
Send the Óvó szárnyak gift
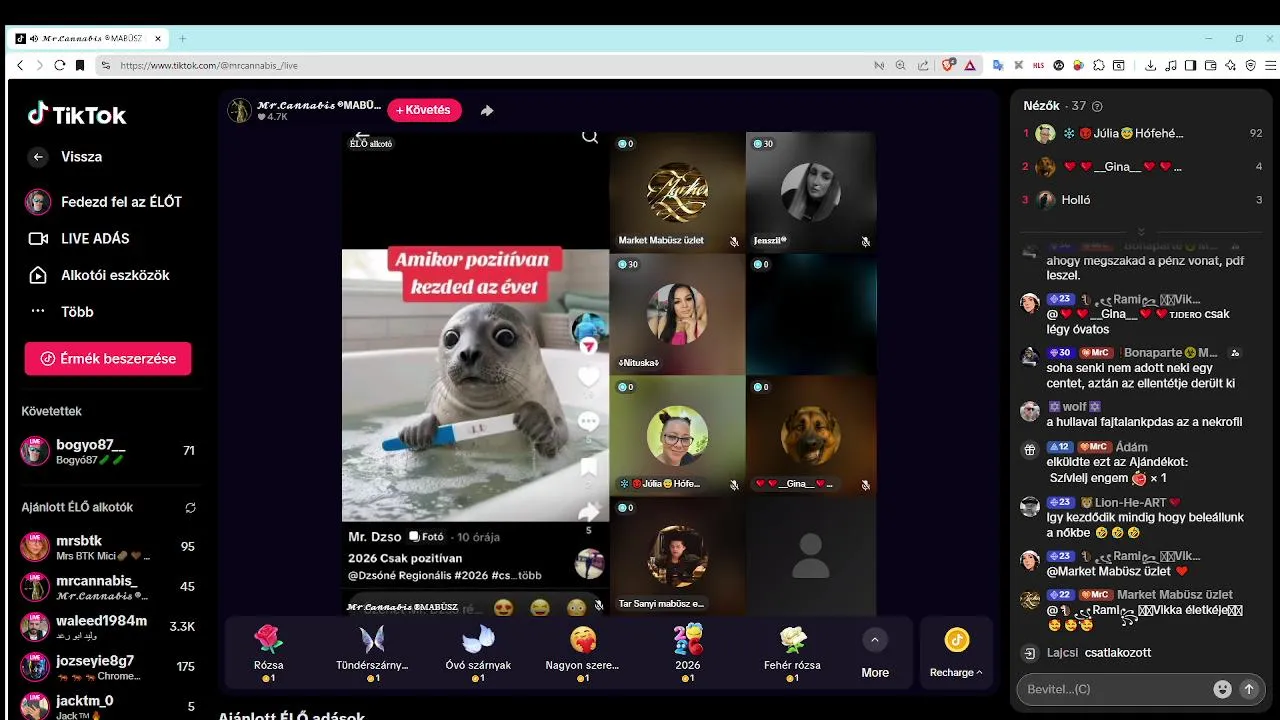pos(478,652)
